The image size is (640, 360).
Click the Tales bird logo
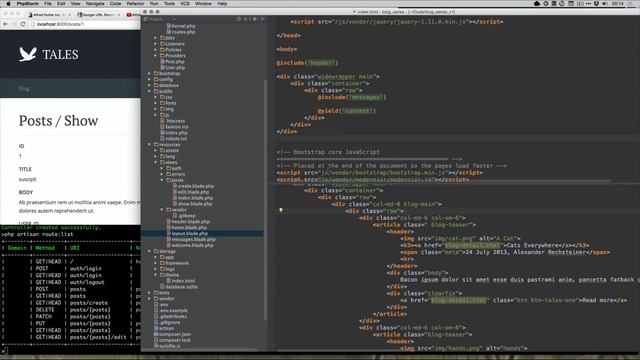pyautogui.click(x=28, y=54)
